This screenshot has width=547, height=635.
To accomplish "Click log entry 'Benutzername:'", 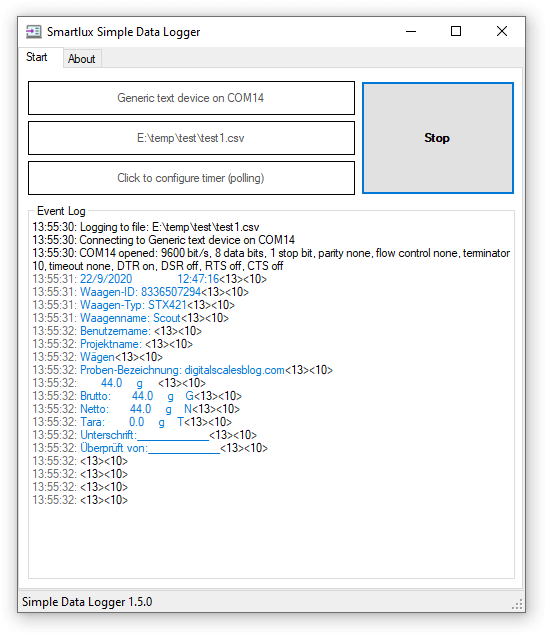I will tap(117, 331).
